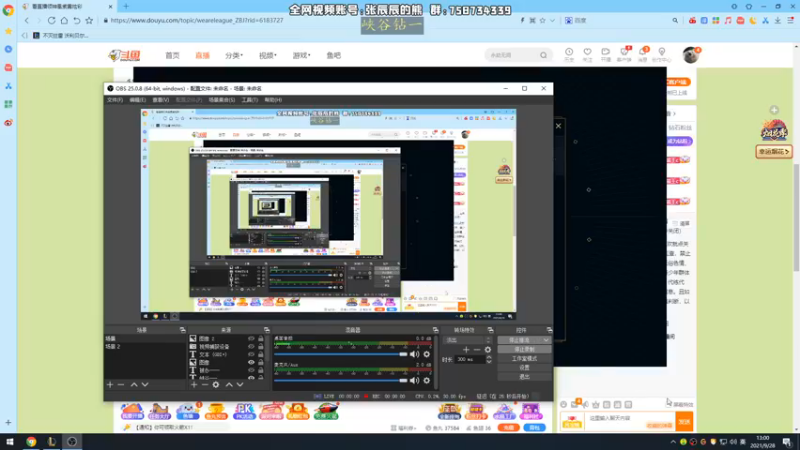Image resolution: width=800 pixels, height=450 pixels.
Task: Open the transition properties gear
Action: point(488,349)
